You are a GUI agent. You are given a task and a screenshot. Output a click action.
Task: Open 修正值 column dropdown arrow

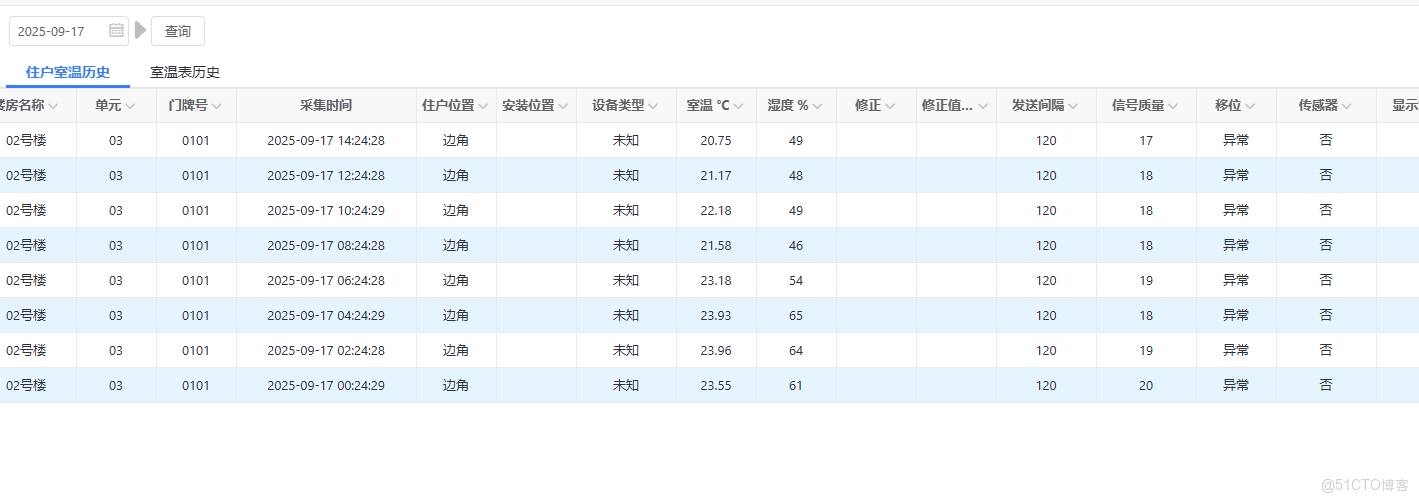click(983, 106)
